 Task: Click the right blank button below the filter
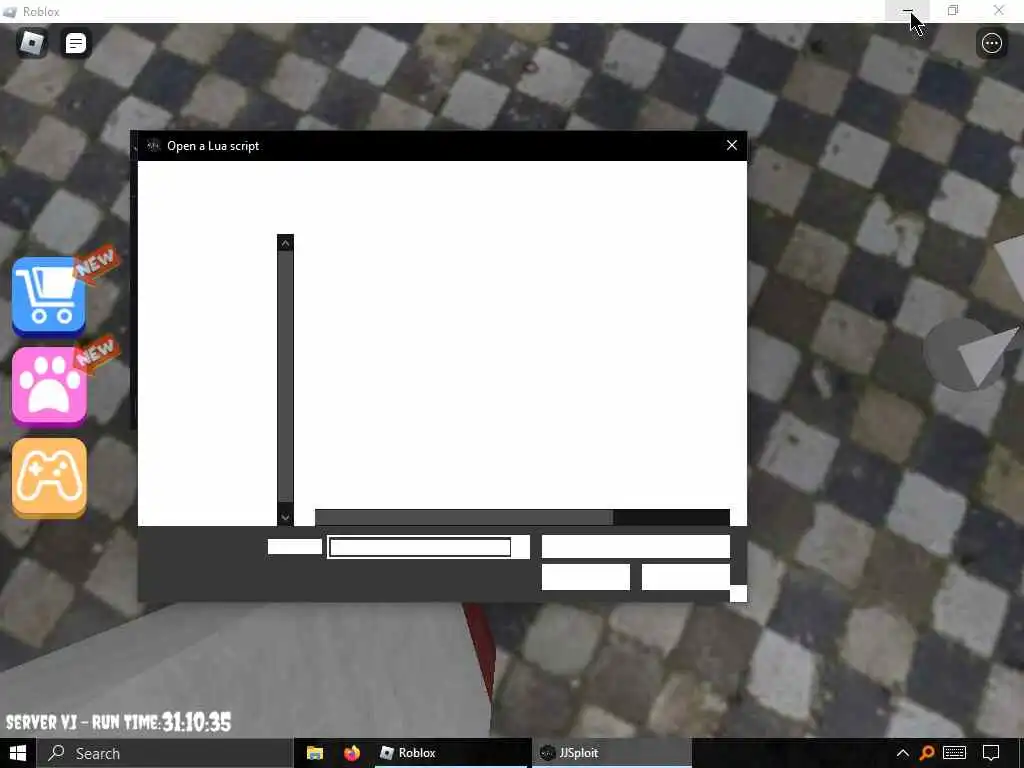pyautogui.click(x=686, y=577)
